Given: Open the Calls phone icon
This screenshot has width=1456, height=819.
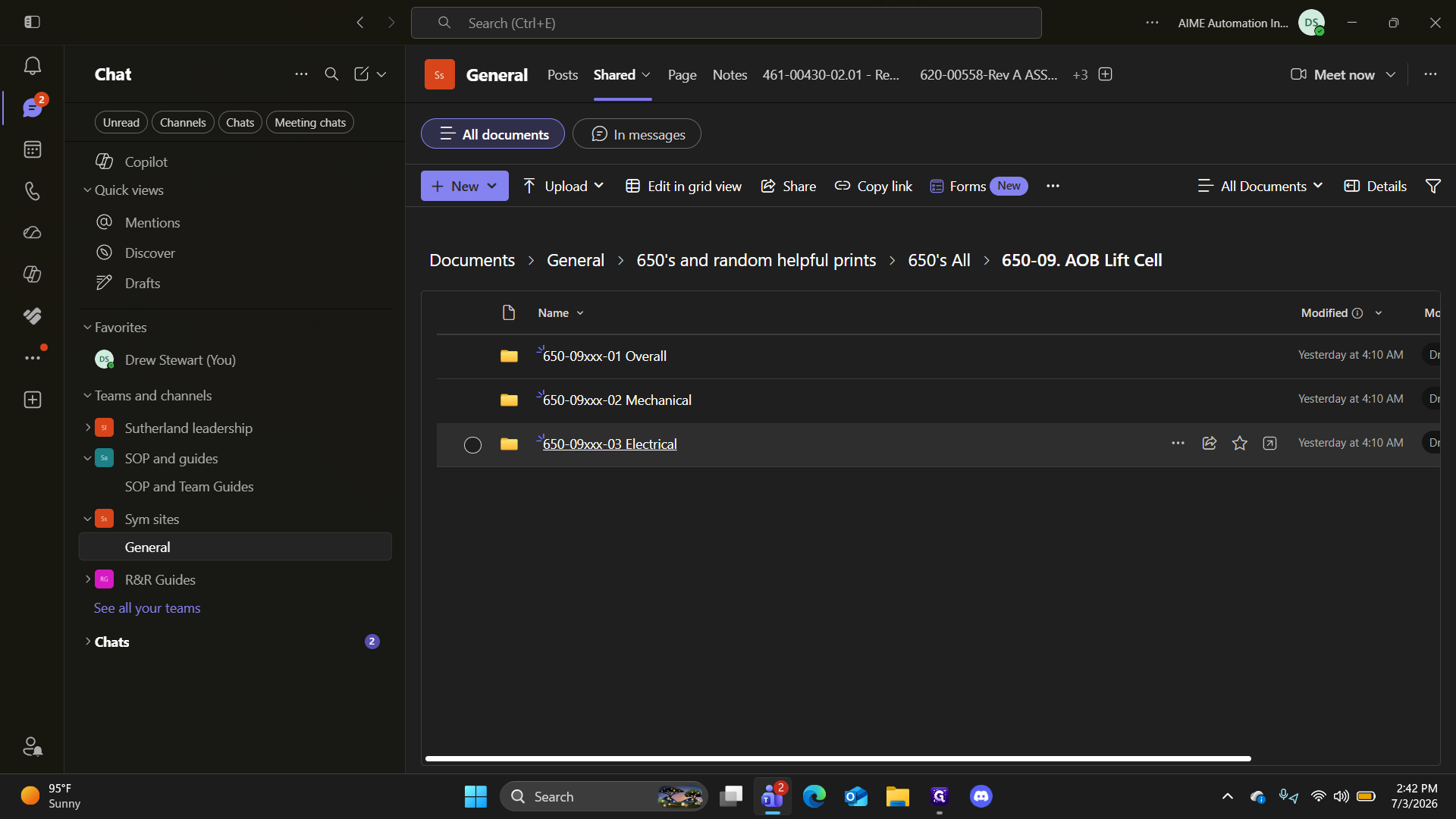Looking at the screenshot, I should [x=32, y=191].
